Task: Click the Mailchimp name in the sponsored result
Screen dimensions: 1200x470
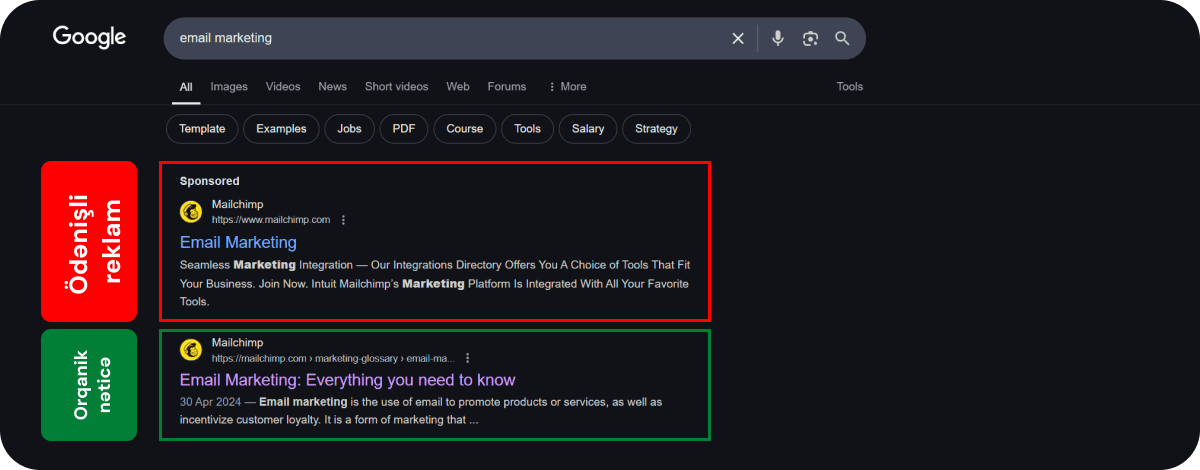Action: click(x=237, y=205)
